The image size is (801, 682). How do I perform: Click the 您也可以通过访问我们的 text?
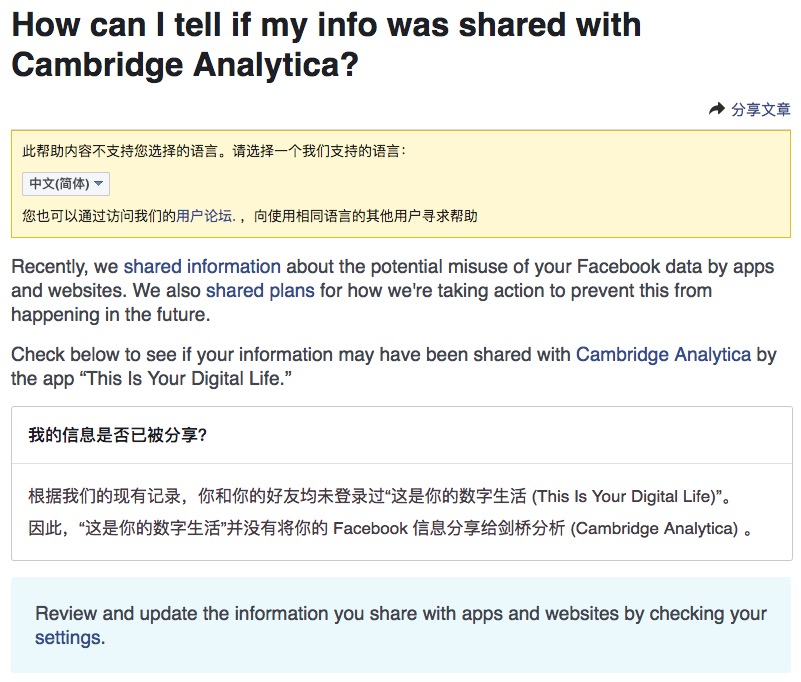pyautogui.click(x=99, y=215)
